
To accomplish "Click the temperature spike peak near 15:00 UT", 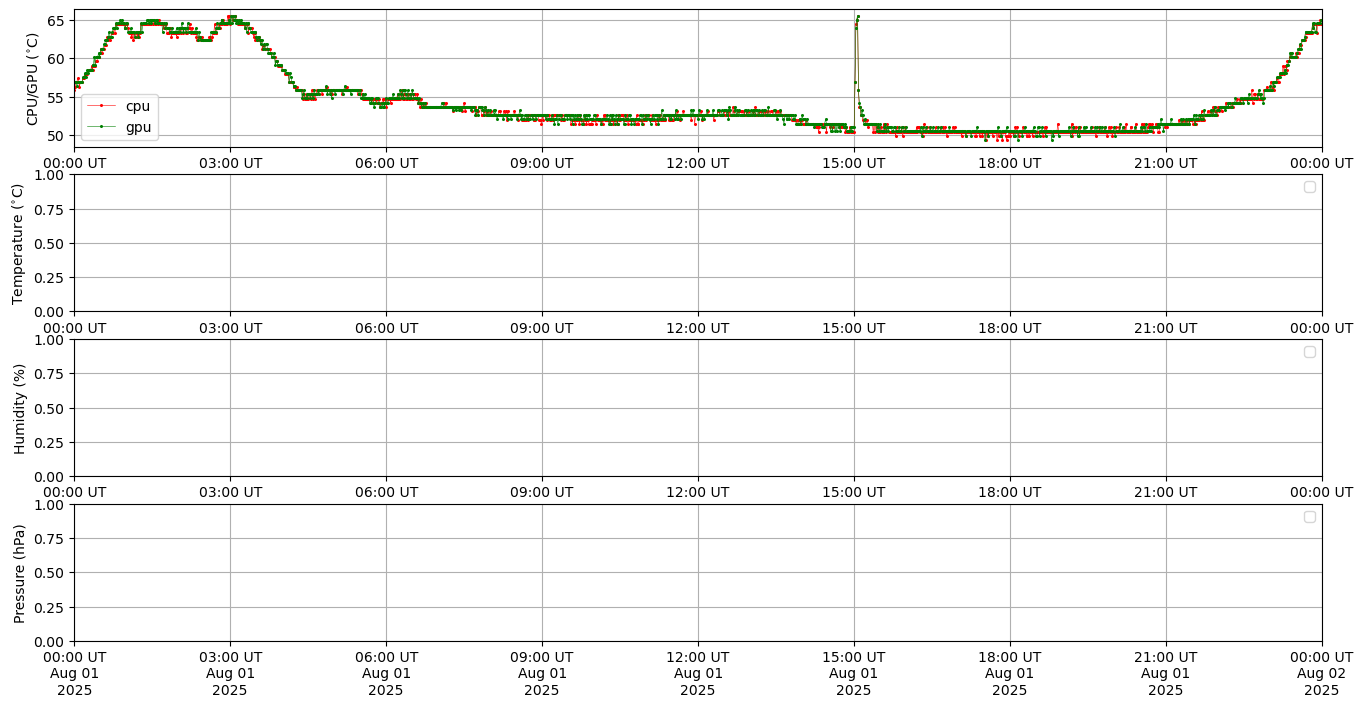I will (858, 16).
